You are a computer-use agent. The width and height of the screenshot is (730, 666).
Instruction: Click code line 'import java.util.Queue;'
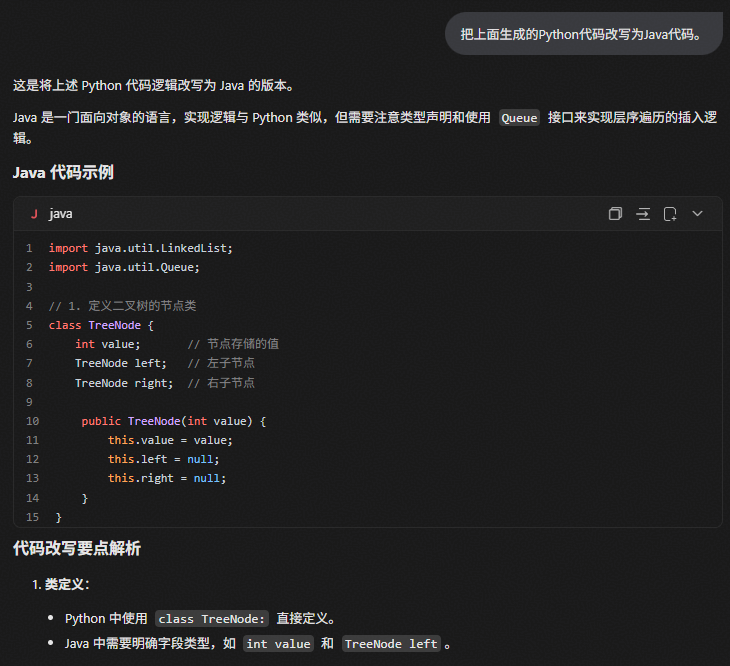[x=124, y=267]
